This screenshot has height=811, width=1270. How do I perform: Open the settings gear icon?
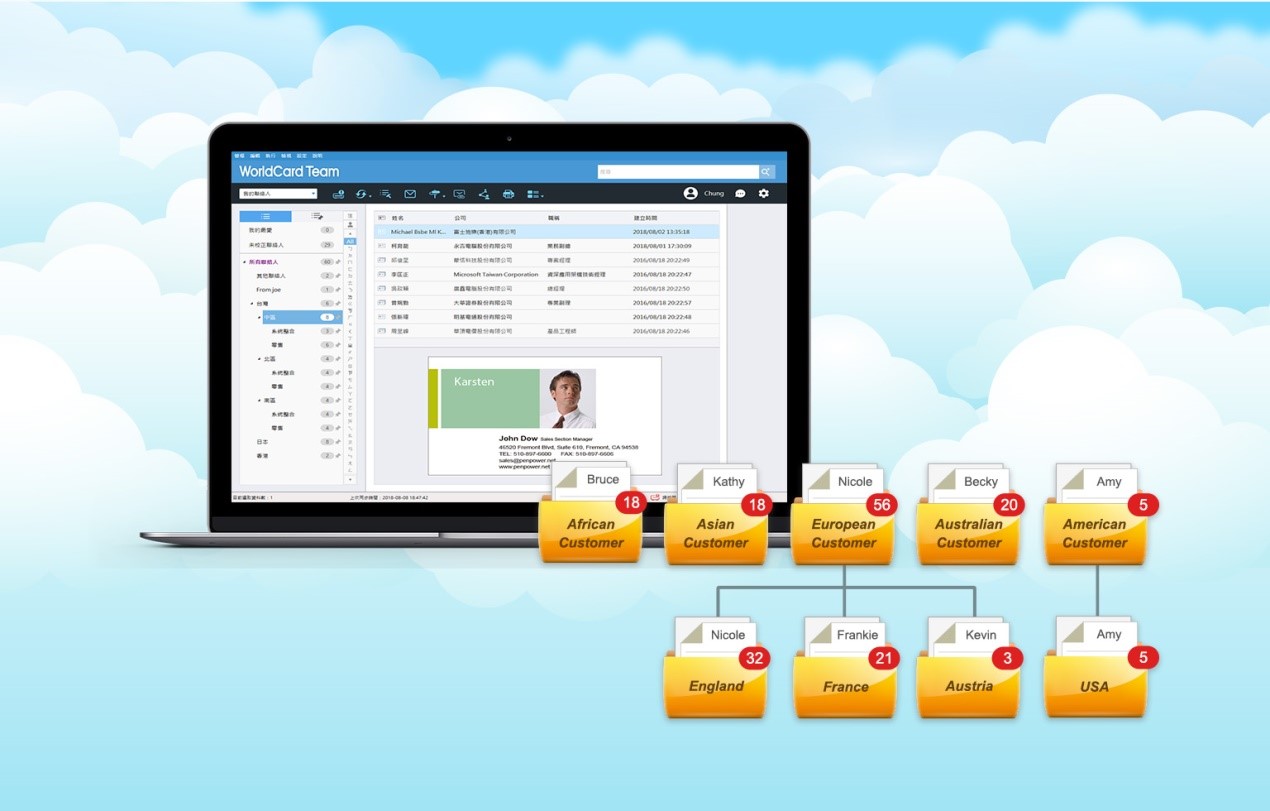[x=764, y=193]
